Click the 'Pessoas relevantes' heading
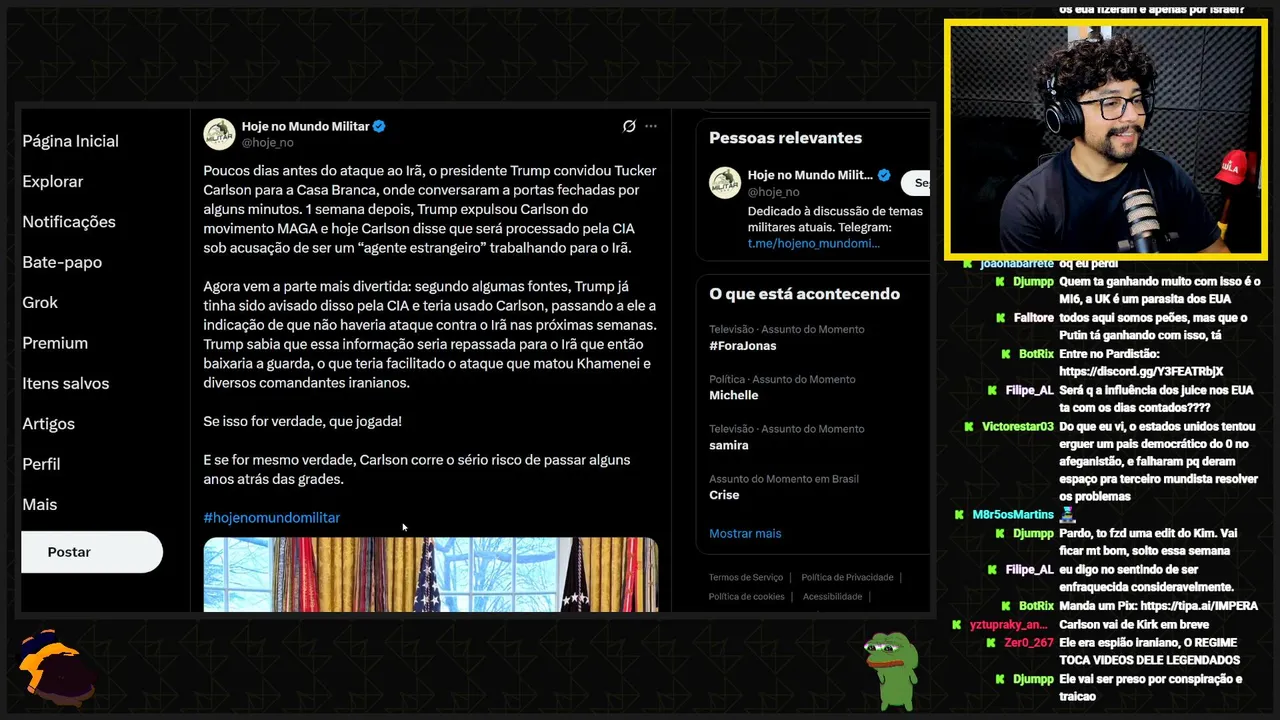Screen dimensions: 1280x720 [785, 138]
